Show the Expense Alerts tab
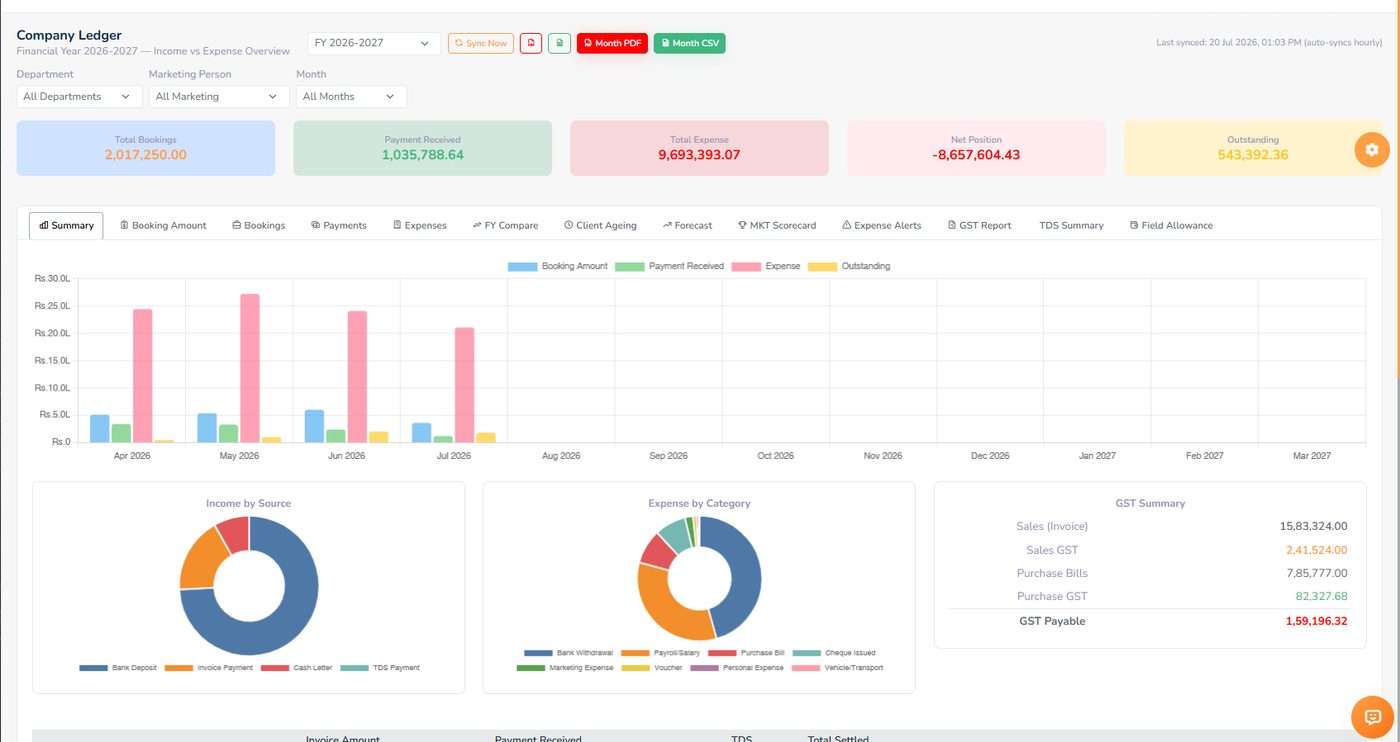 (881, 225)
